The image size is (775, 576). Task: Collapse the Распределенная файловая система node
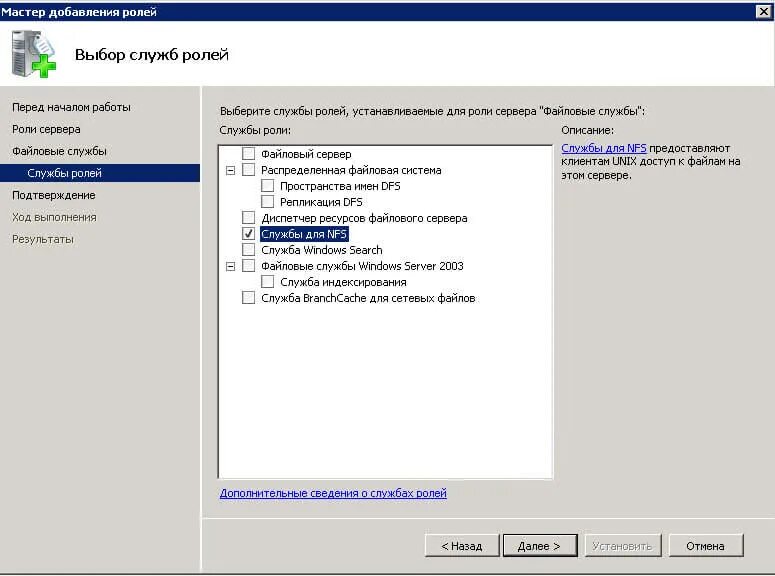(230, 171)
